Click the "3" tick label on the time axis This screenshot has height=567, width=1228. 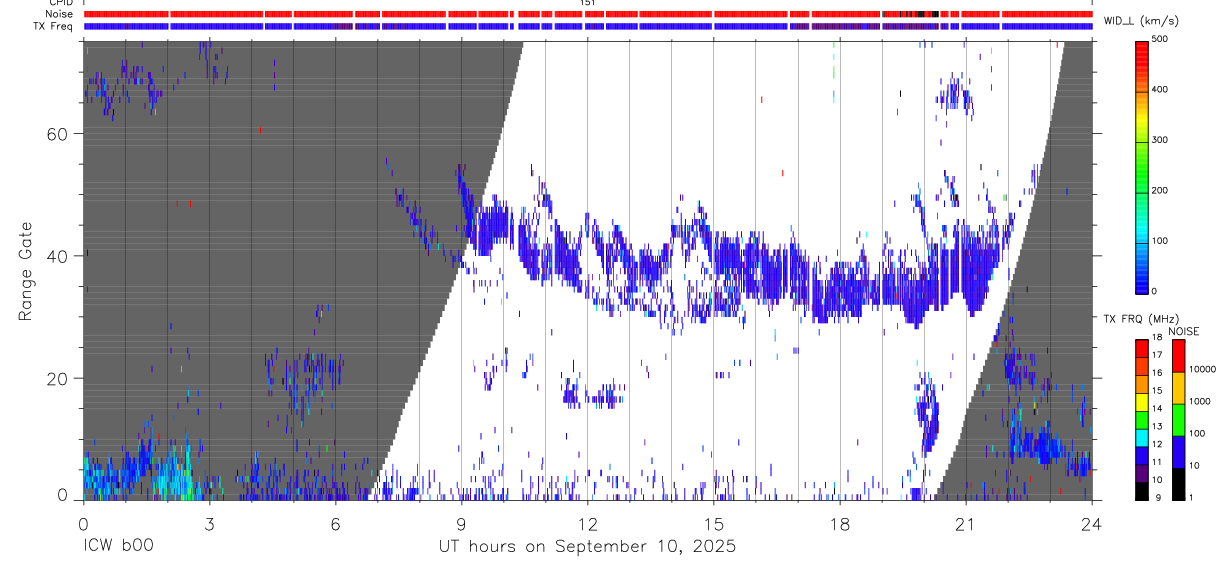click(209, 522)
